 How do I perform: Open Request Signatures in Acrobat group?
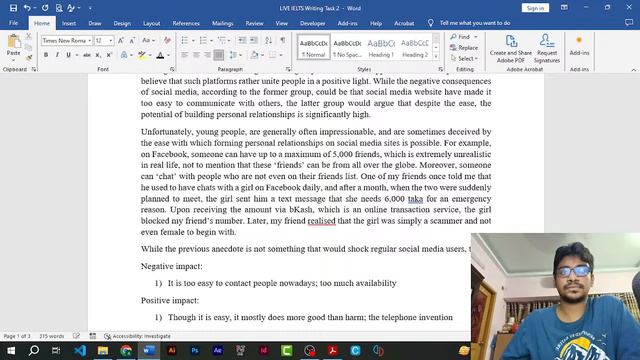click(x=547, y=49)
